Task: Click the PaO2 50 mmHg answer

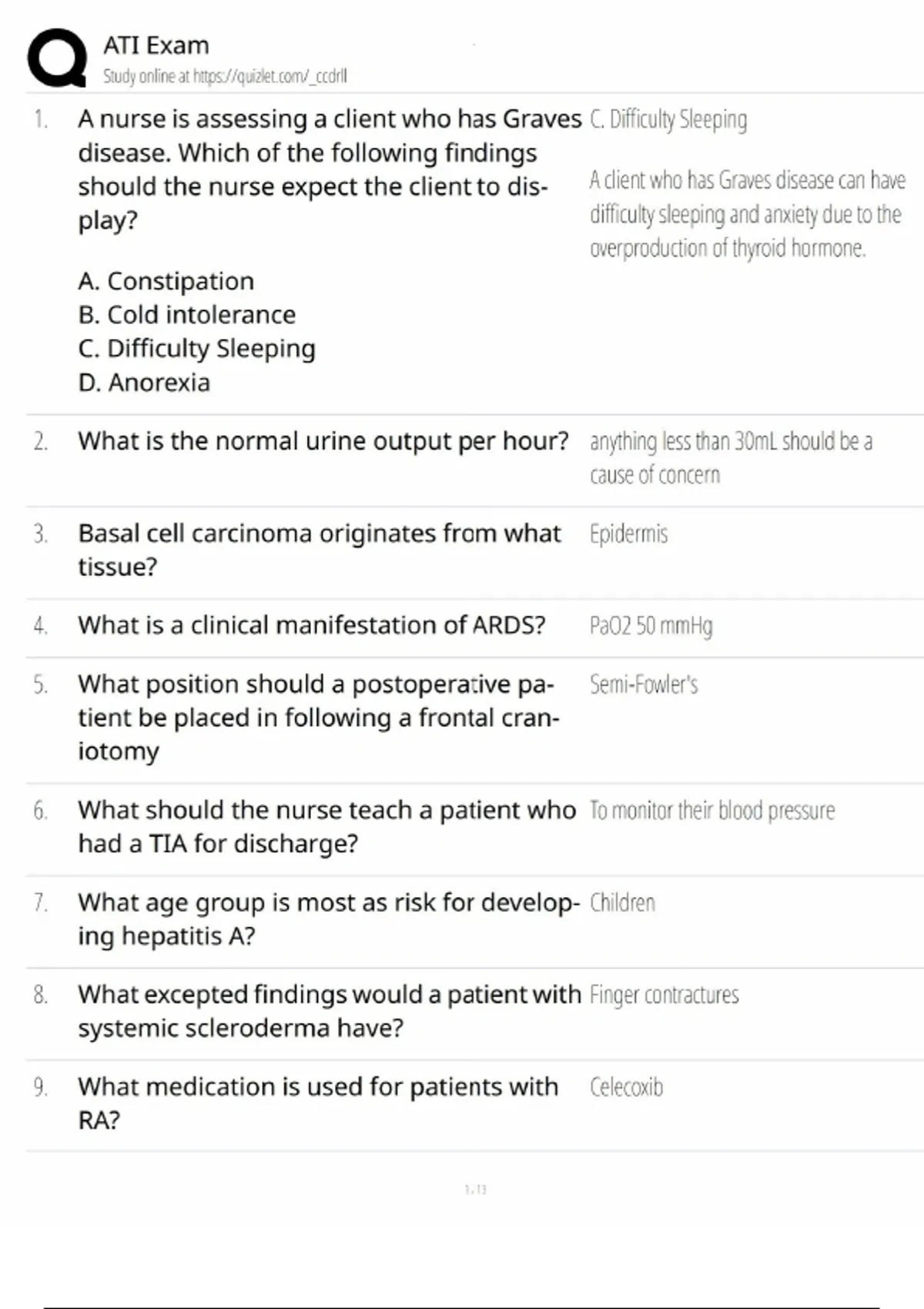Action: (x=651, y=625)
